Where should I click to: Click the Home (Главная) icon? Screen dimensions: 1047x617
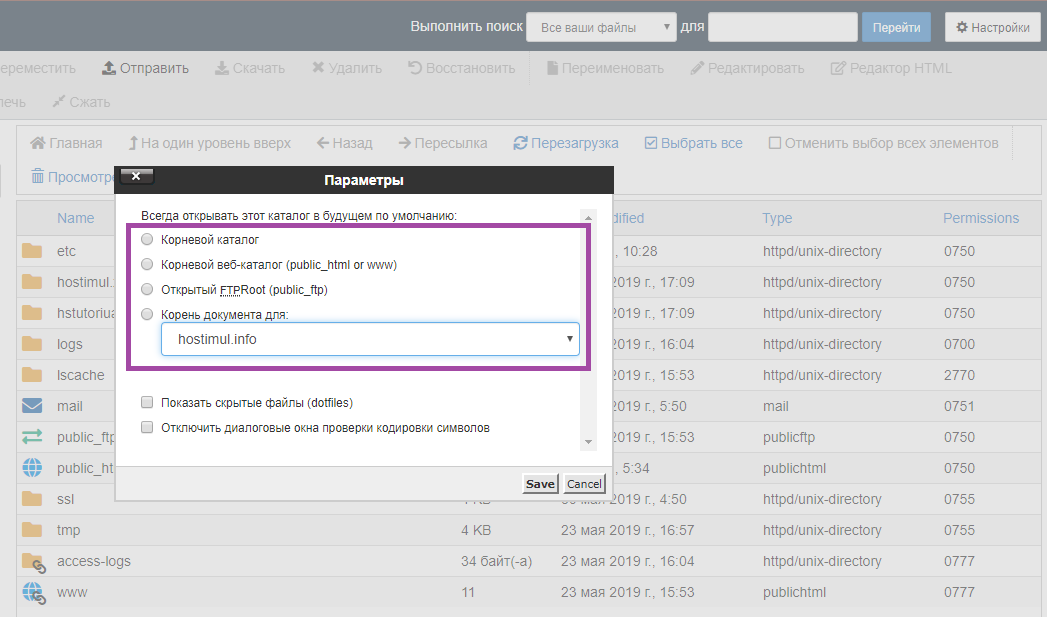pyautogui.click(x=38, y=143)
